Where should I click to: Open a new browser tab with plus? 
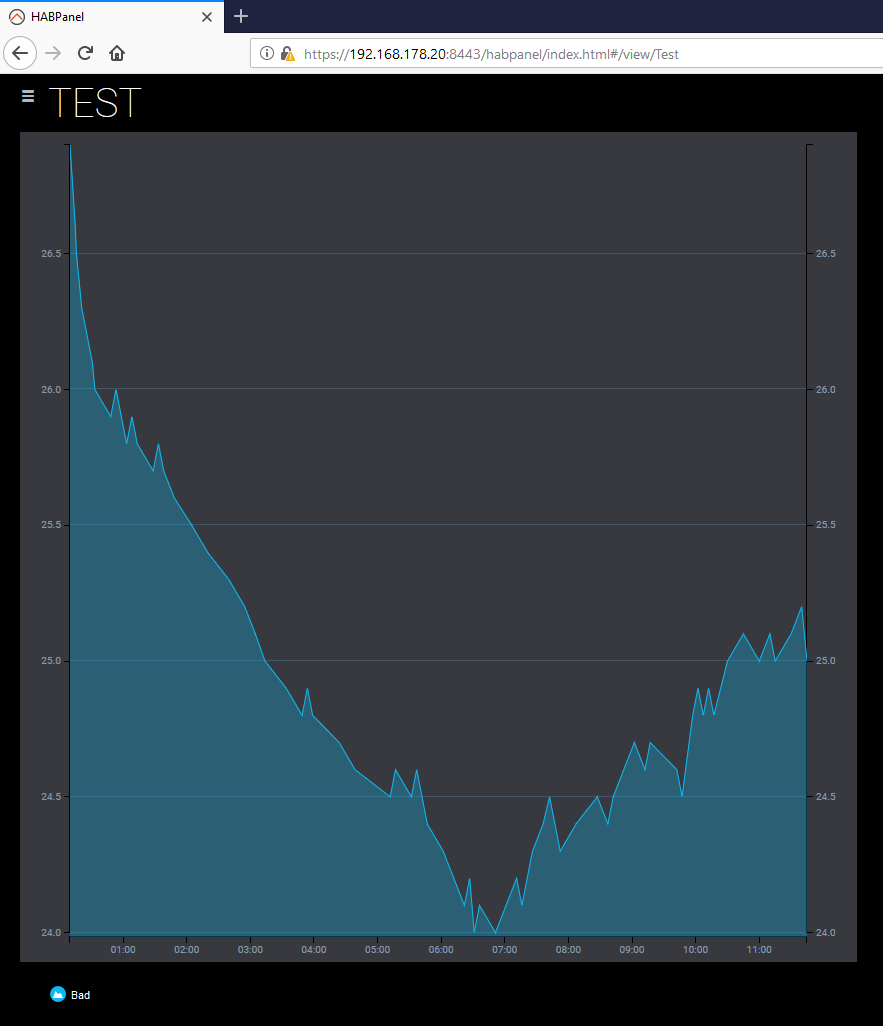(x=241, y=16)
